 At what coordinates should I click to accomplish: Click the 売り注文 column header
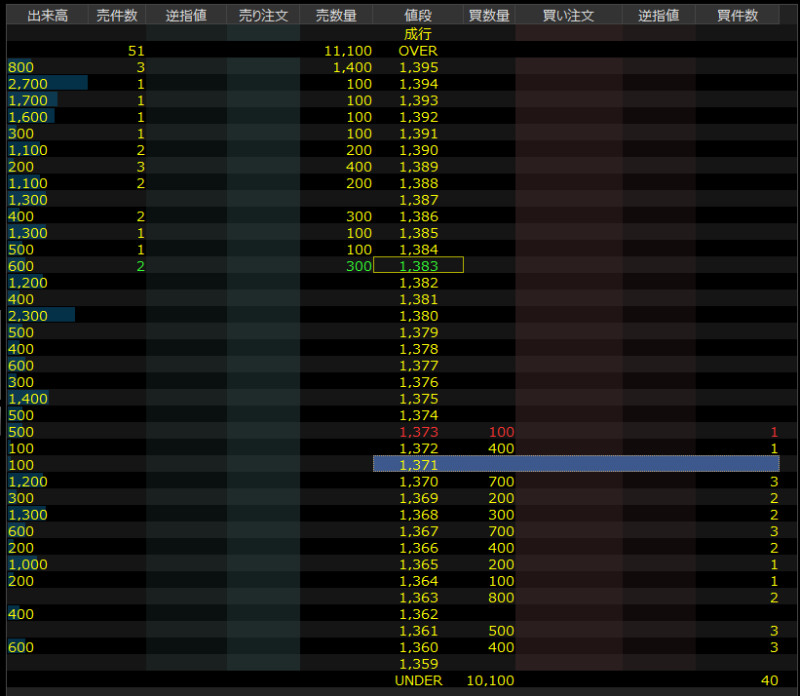point(263,15)
